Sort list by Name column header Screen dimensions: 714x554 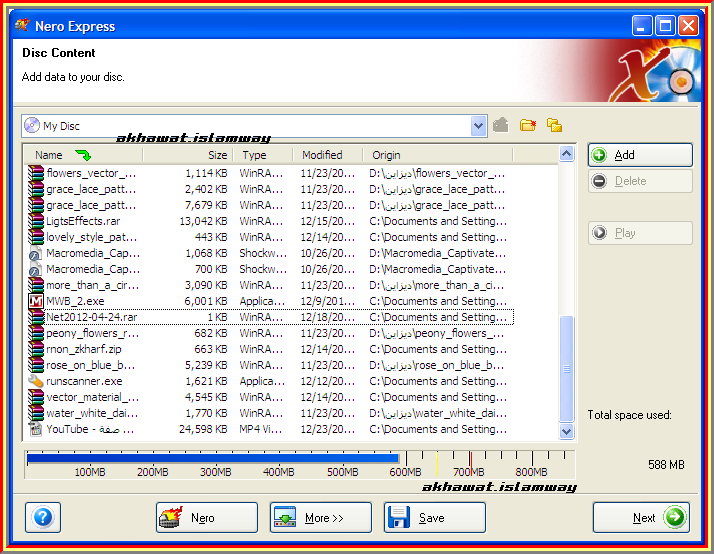tap(83, 155)
